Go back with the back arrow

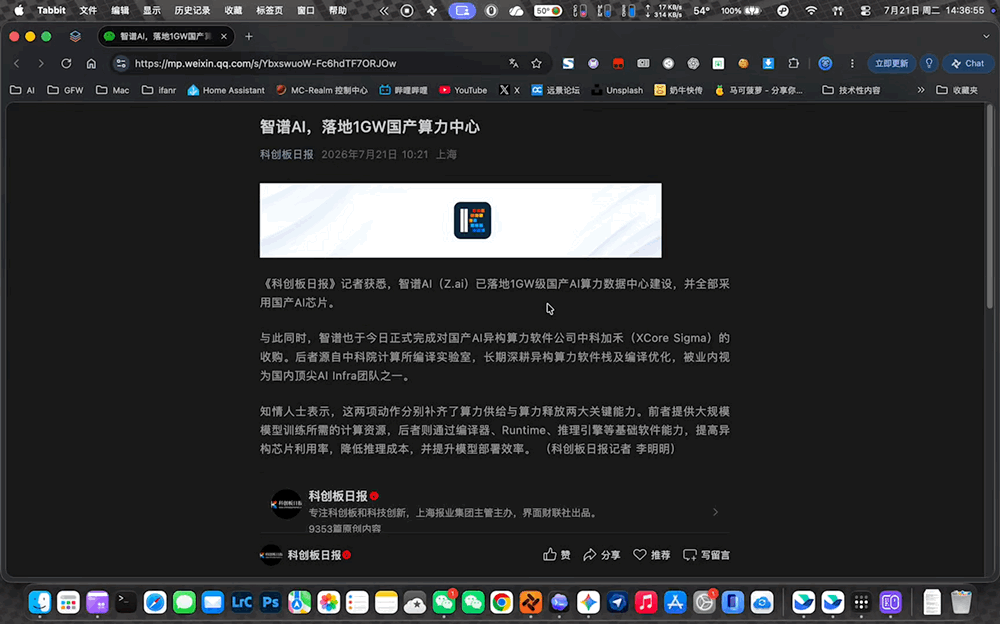[x=17, y=63]
